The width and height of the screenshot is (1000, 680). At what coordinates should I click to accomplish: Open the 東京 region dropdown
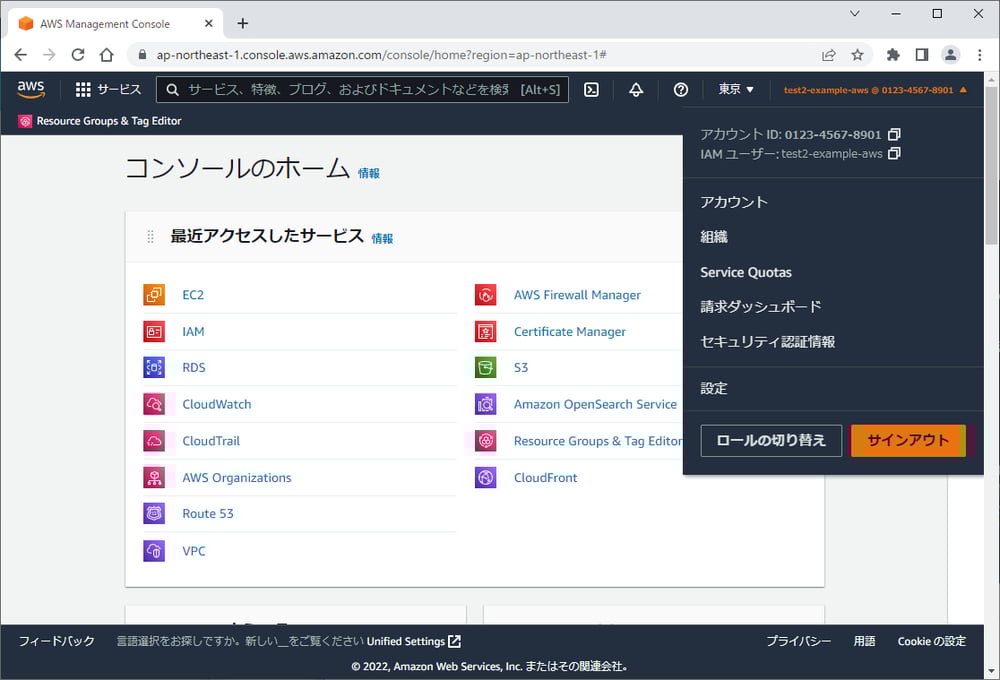734,90
